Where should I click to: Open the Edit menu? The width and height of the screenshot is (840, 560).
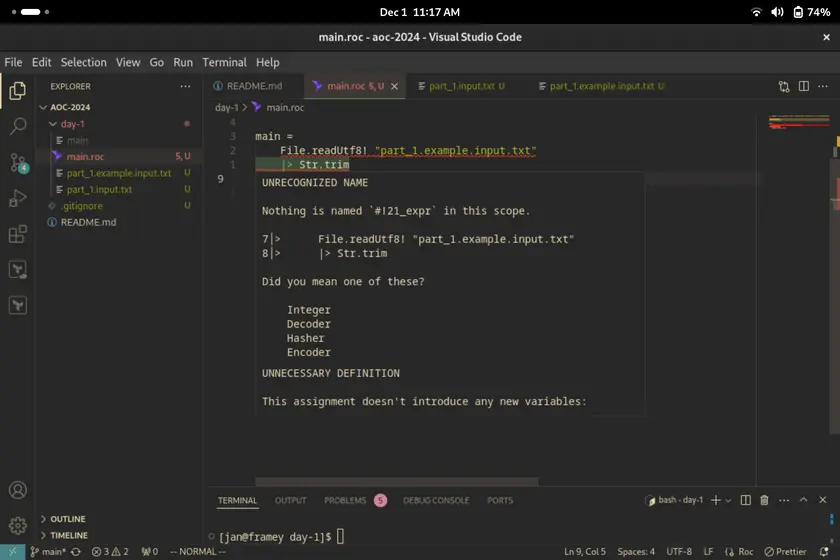[41, 62]
